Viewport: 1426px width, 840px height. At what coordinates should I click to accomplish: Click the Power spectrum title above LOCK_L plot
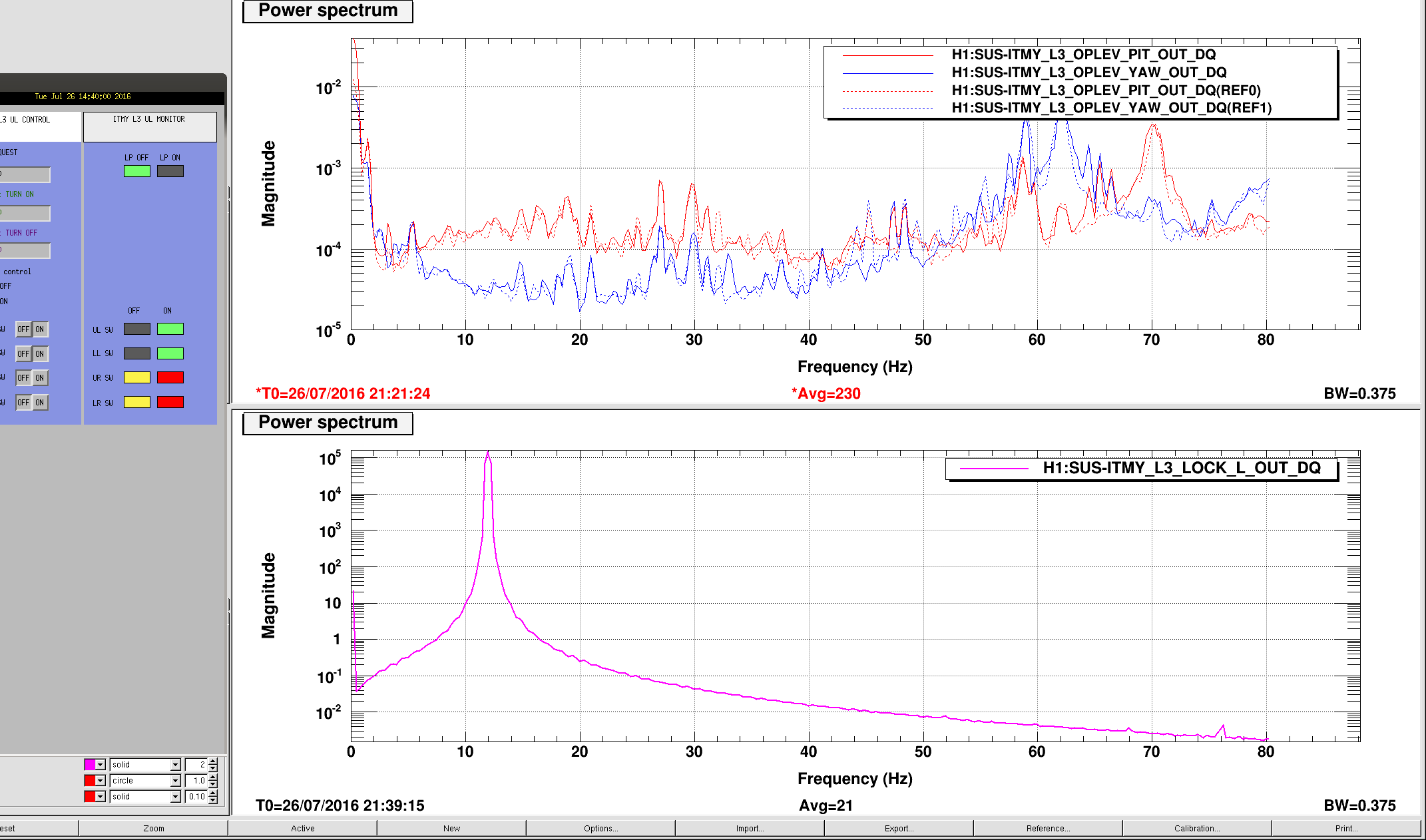[x=328, y=423]
